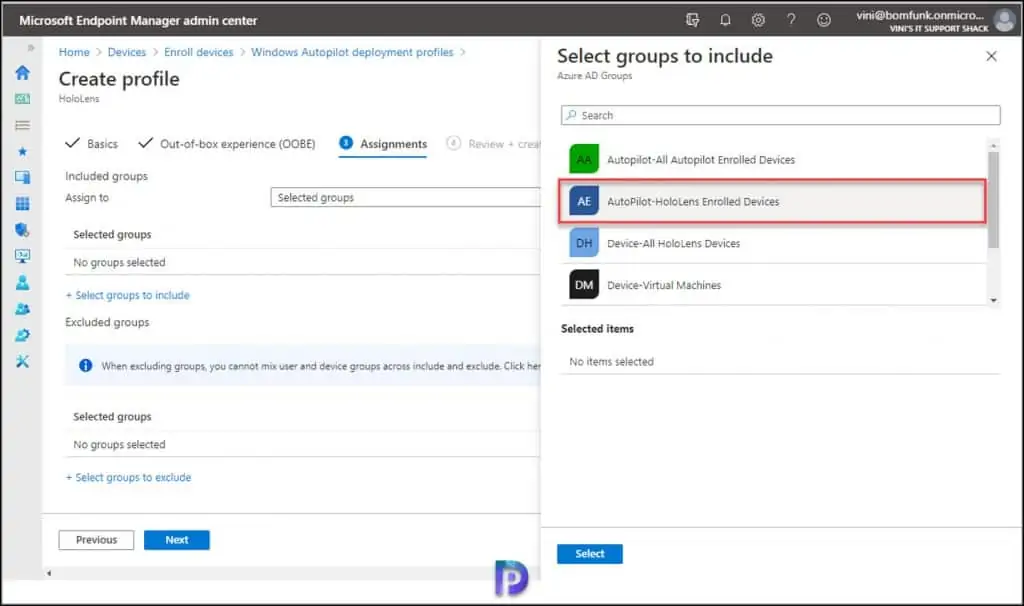This screenshot has width=1024, height=606.
Task: Click the group list scrollbar thumb
Action: [x=993, y=200]
